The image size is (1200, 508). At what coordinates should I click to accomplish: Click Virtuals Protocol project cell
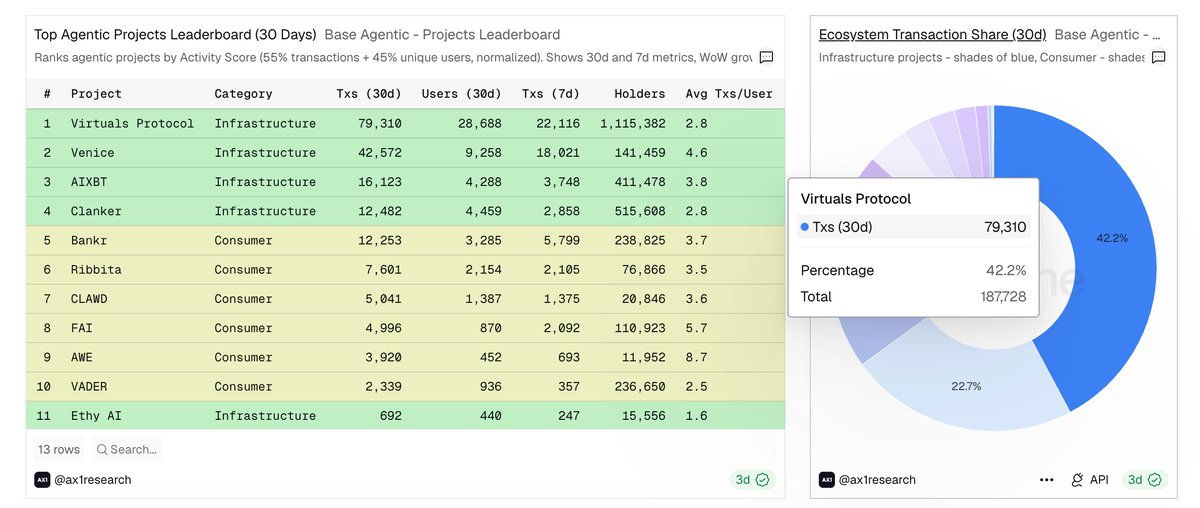click(132, 124)
